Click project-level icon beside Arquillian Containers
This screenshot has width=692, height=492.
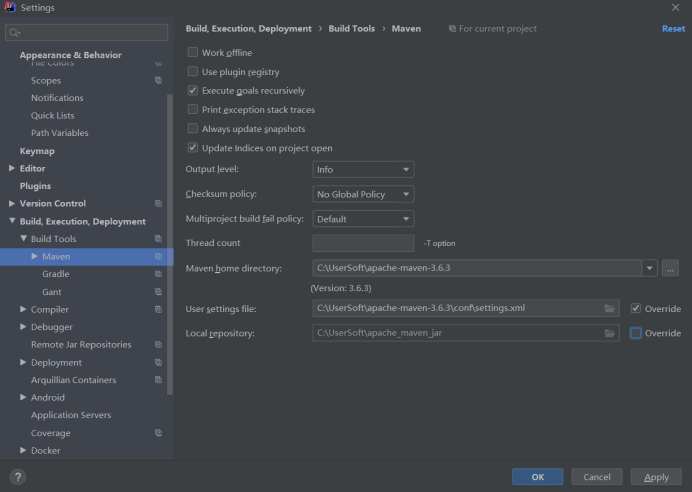158,379
